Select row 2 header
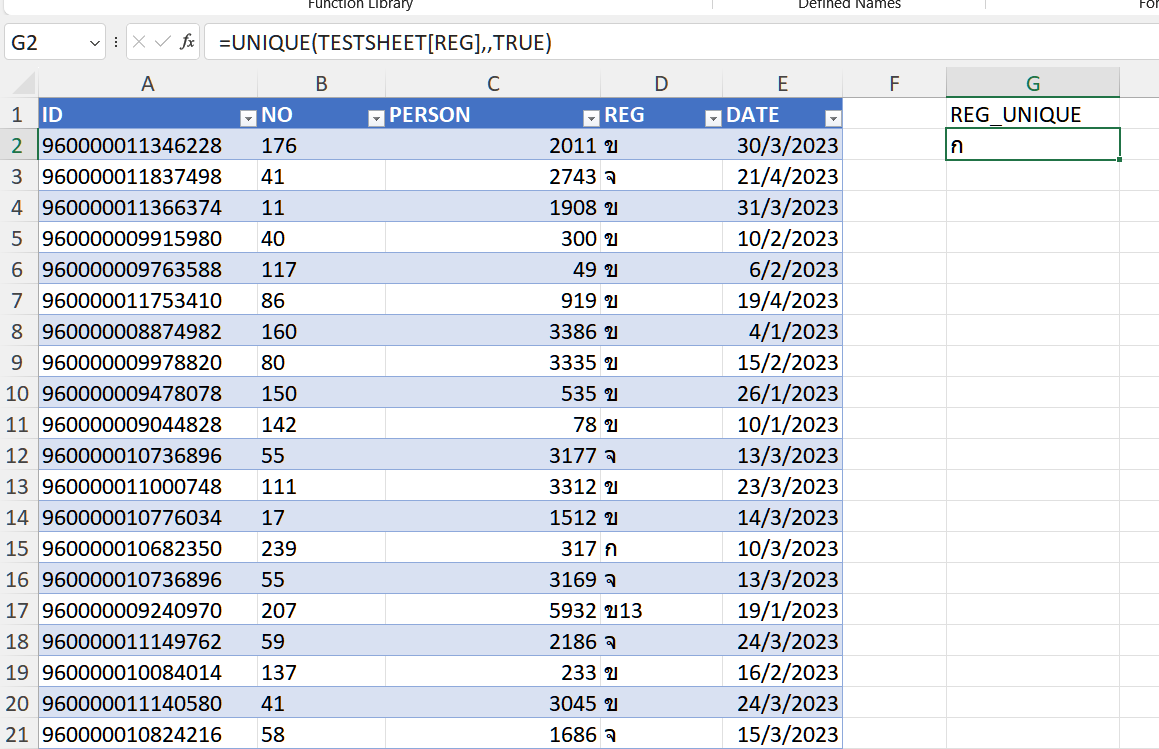 point(18,146)
